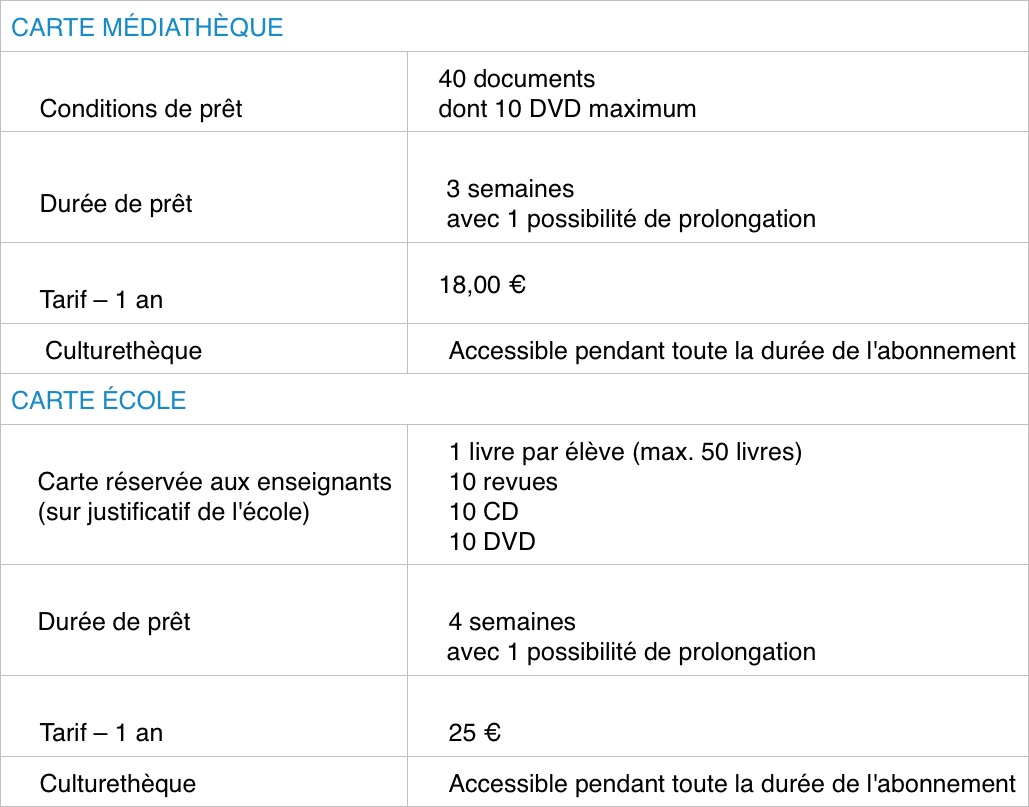Click the CARTE ÉCOLE heading

click(x=98, y=400)
